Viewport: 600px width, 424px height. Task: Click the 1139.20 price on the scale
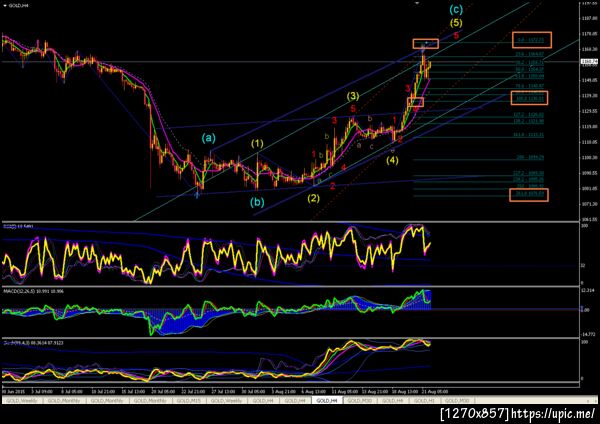[x=589, y=96]
